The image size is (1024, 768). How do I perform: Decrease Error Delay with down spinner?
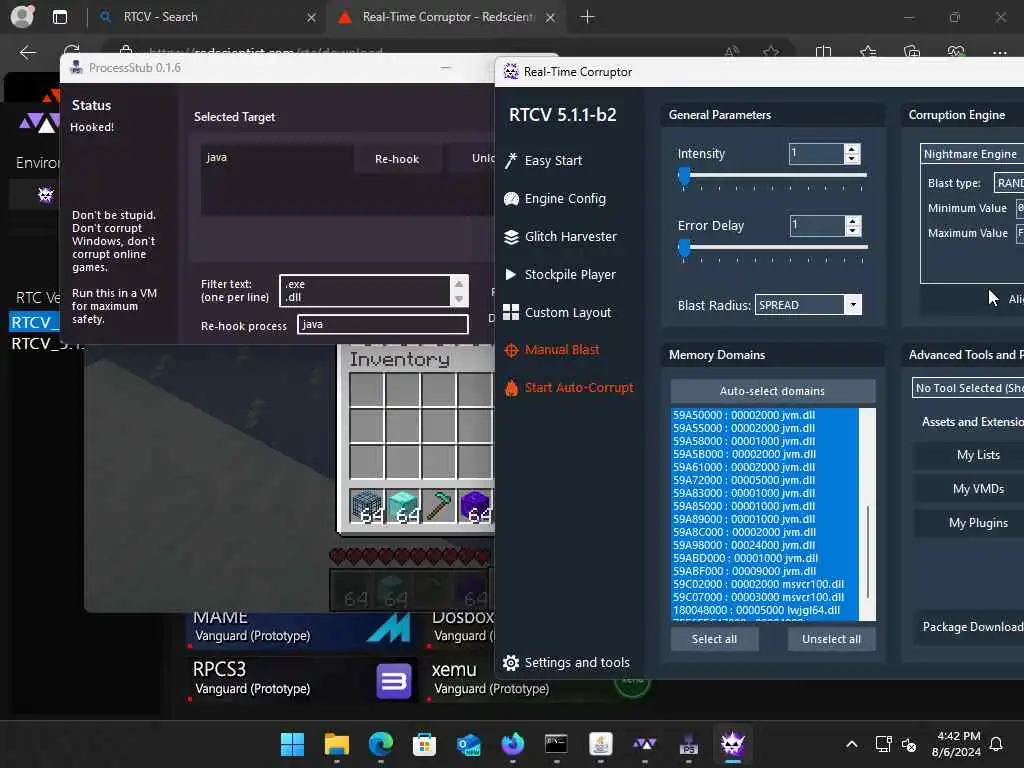click(x=852, y=231)
